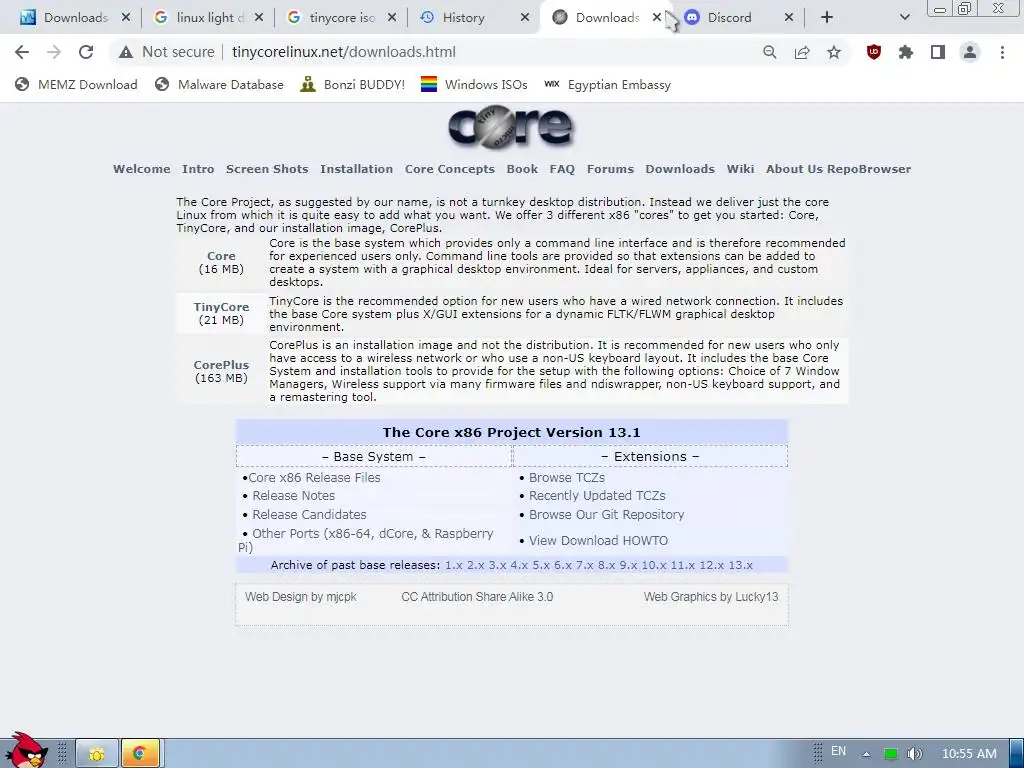Close the tinycore iso tab
1024x768 pixels.
pyautogui.click(x=392, y=18)
